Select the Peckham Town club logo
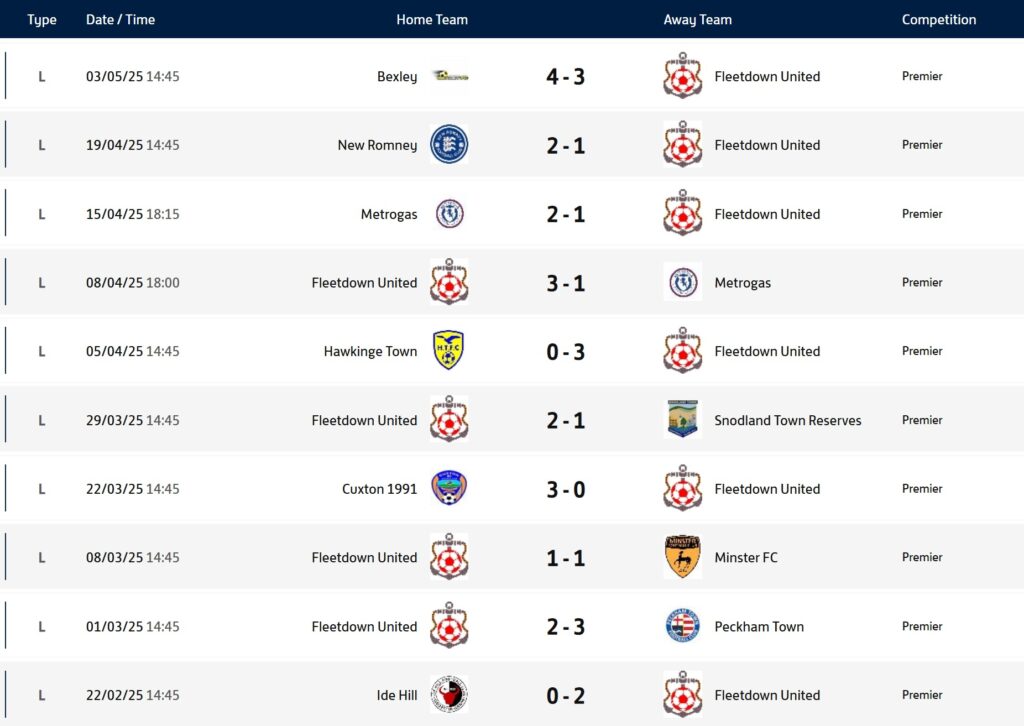1024x726 pixels. pos(682,625)
